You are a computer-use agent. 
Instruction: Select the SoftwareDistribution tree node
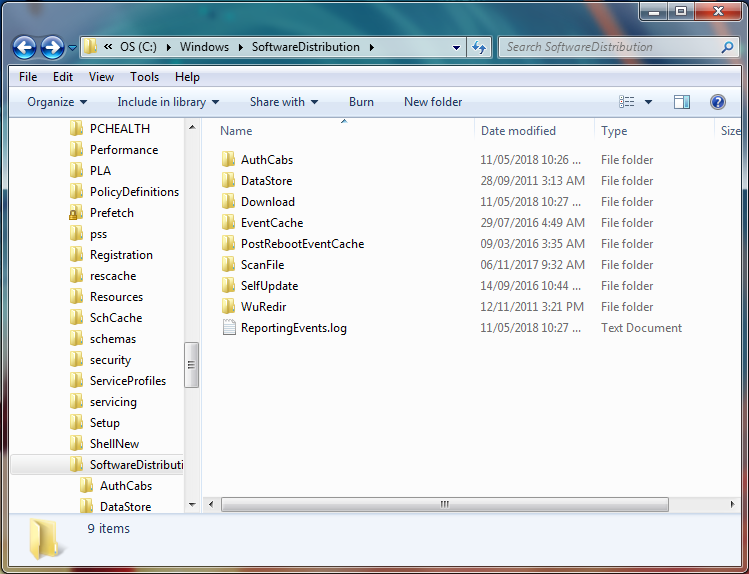point(97,465)
